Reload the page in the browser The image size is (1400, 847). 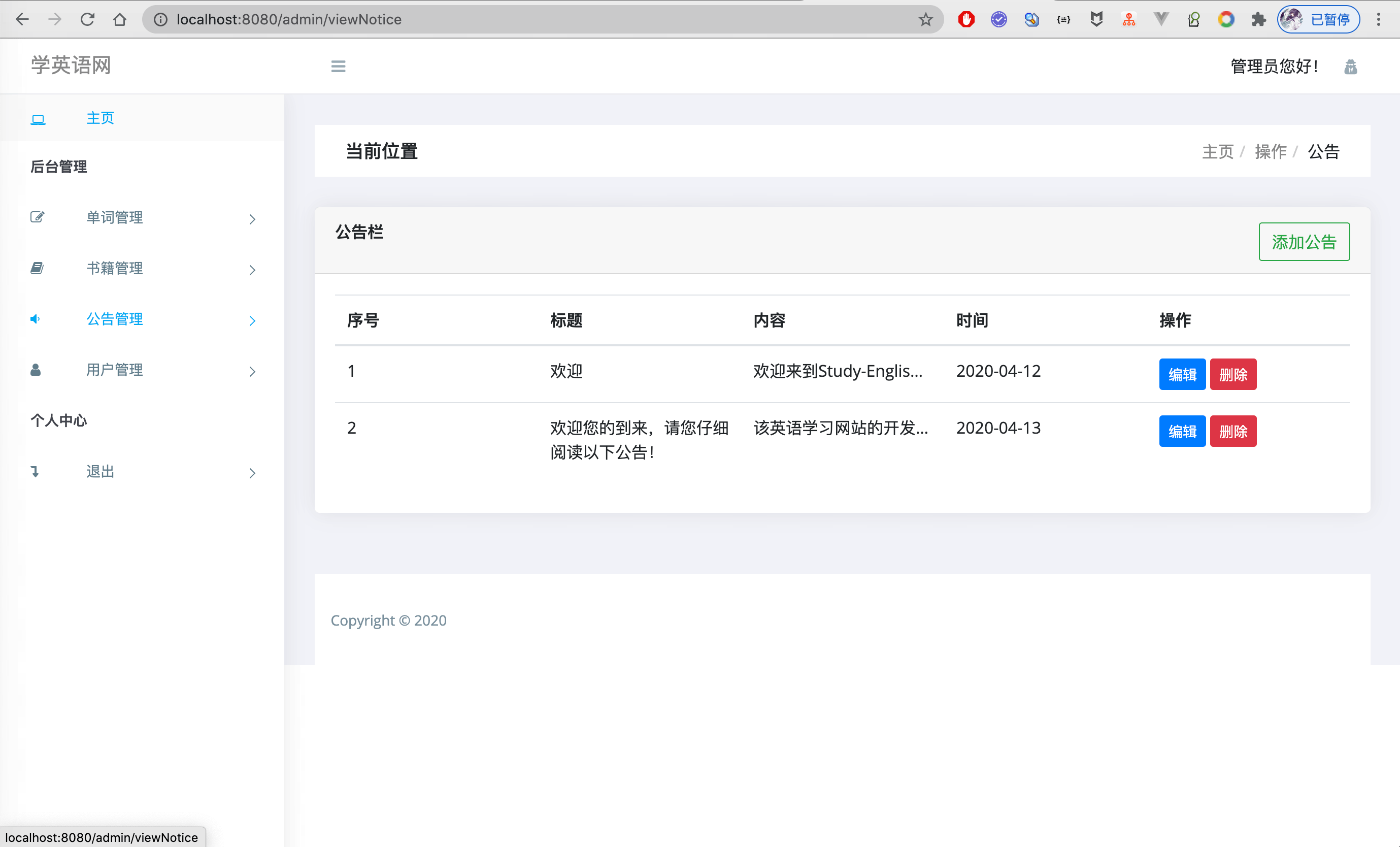(87, 20)
